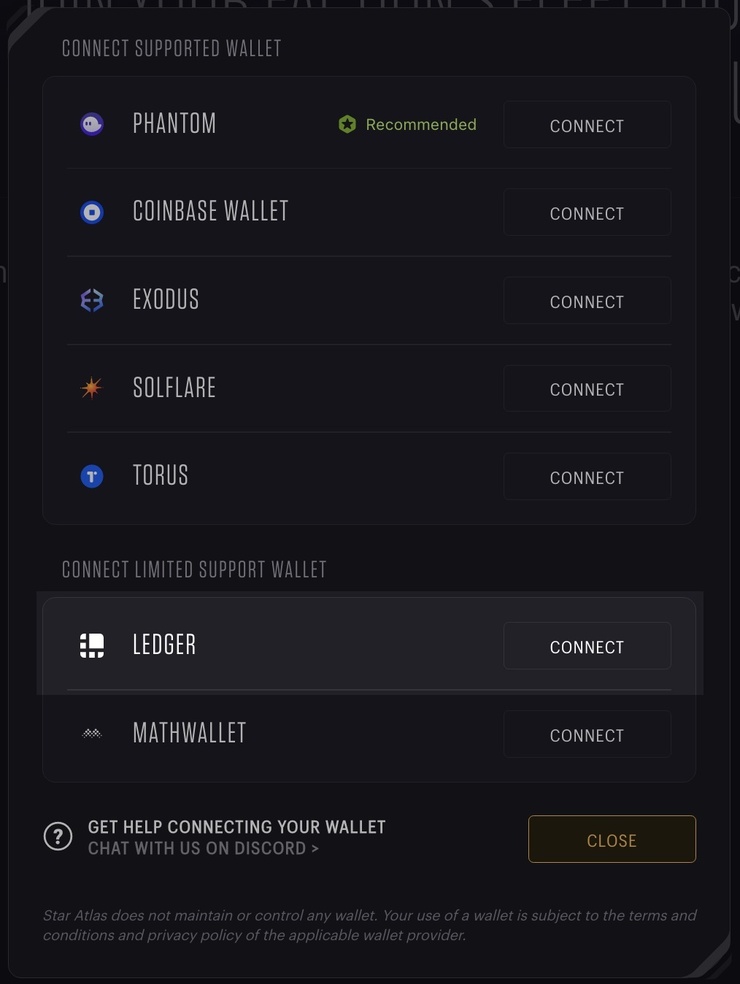Connect the Exodus wallet
This screenshot has width=740, height=984.
pos(587,301)
